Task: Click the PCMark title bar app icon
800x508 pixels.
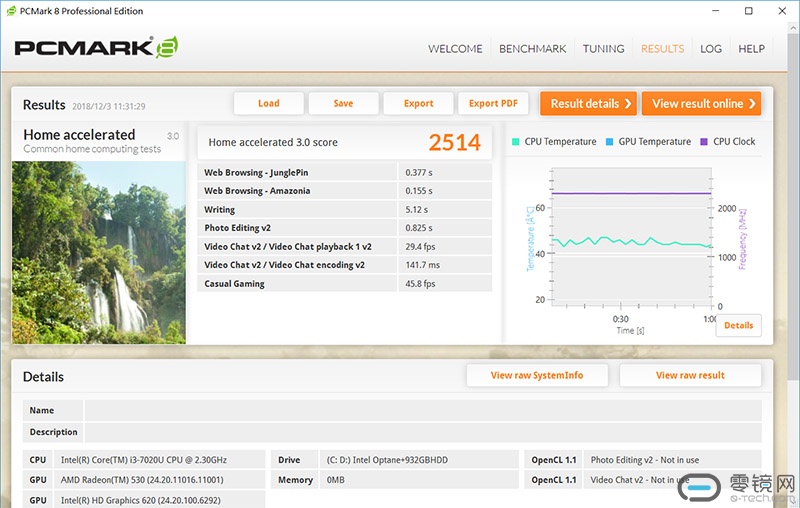Action: point(11,11)
